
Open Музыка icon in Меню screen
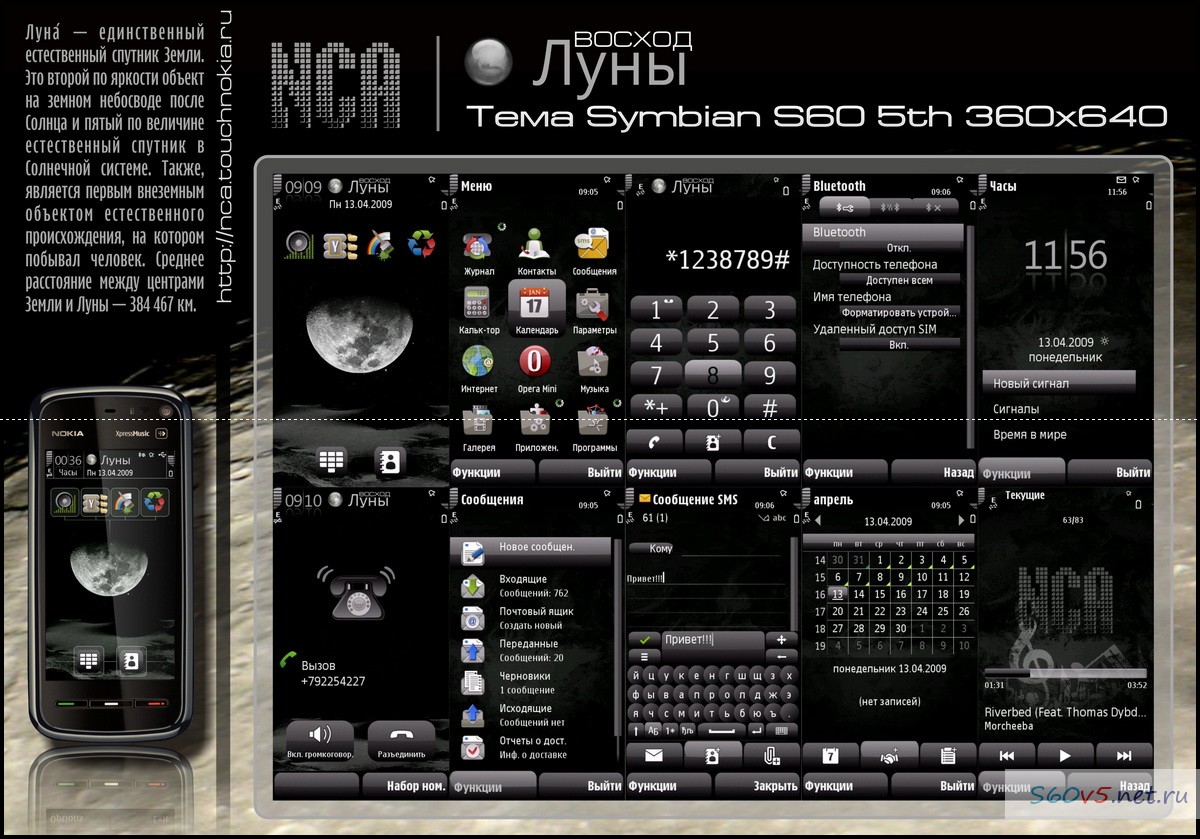[x=593, y=362]
